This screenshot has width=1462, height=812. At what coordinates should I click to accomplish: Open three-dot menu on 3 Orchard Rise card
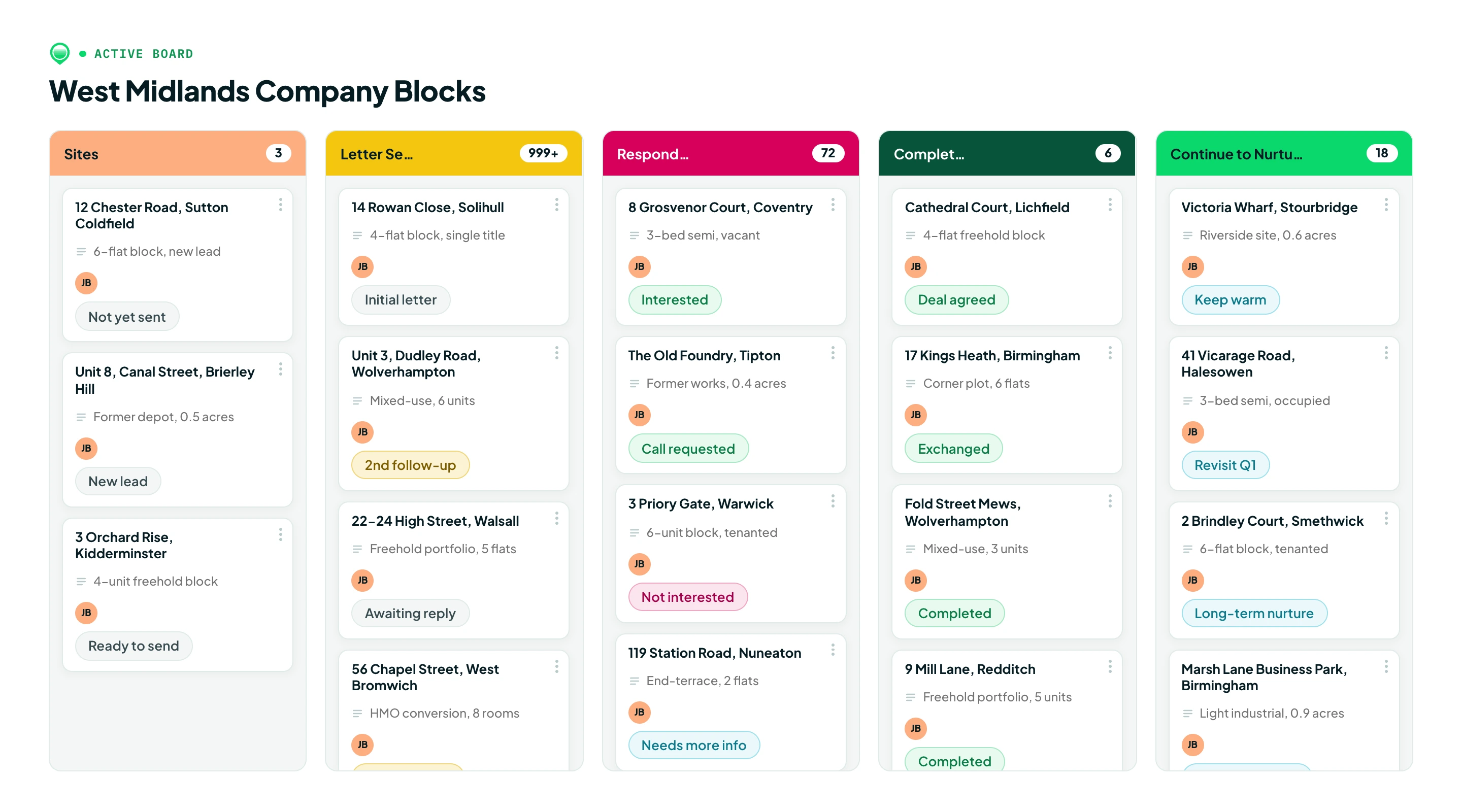(x=280, y=534)
